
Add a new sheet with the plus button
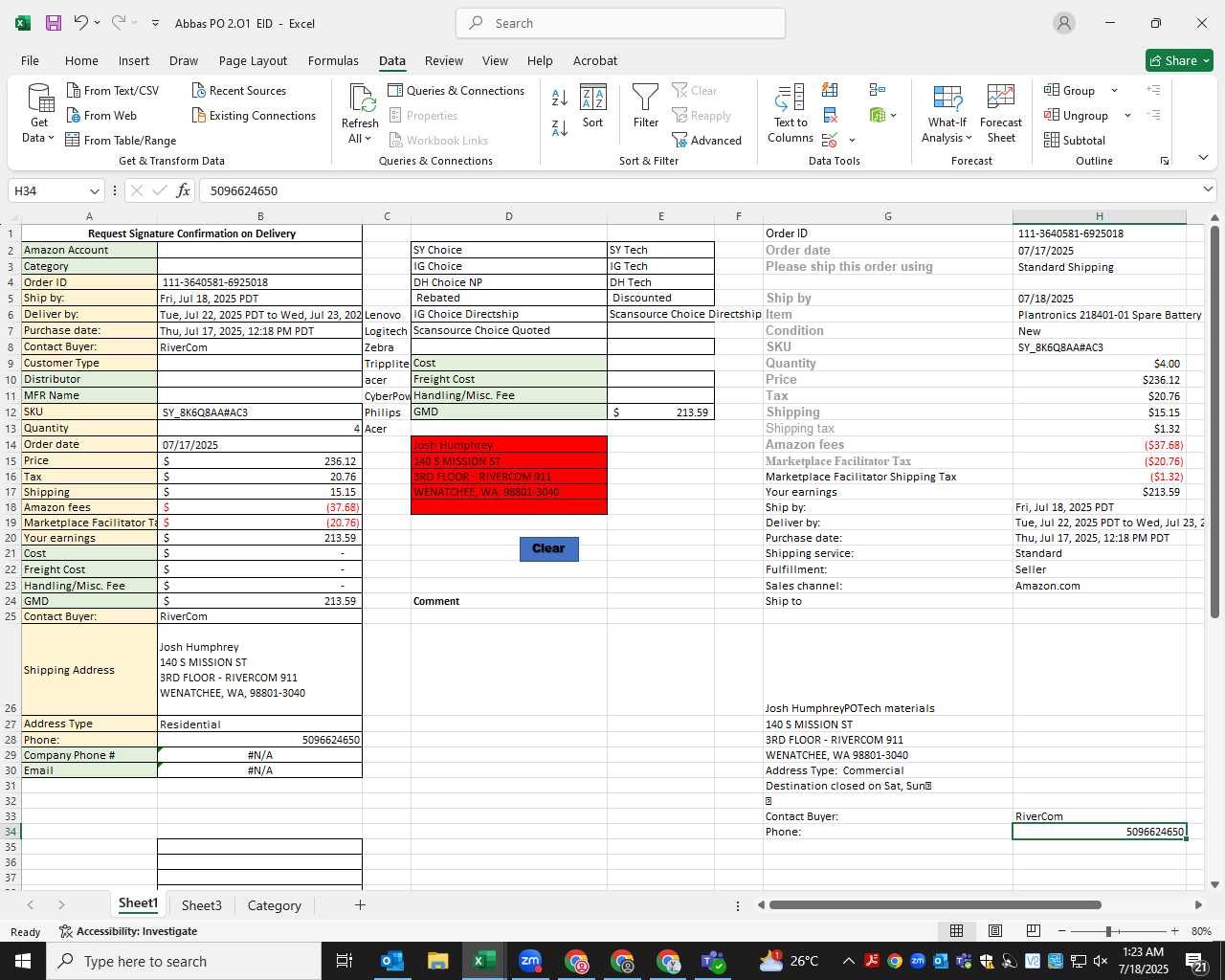coord(360,904)
